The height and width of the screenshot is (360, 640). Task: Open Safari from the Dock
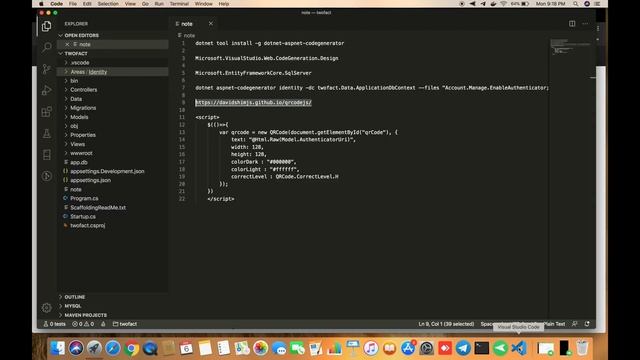113,348
